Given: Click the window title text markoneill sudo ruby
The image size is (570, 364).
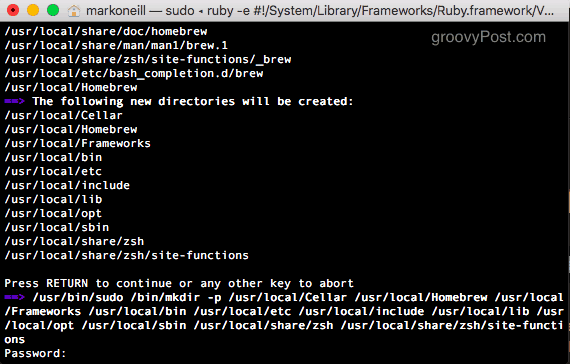Looking at the screenshot, I should pos(320,11).
